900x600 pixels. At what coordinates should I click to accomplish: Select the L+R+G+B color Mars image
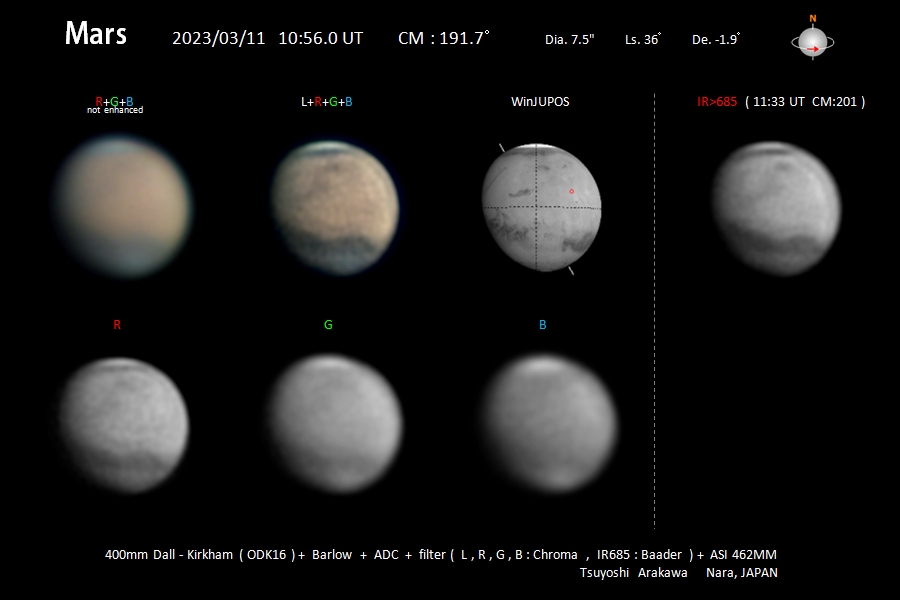pos(335,207)
